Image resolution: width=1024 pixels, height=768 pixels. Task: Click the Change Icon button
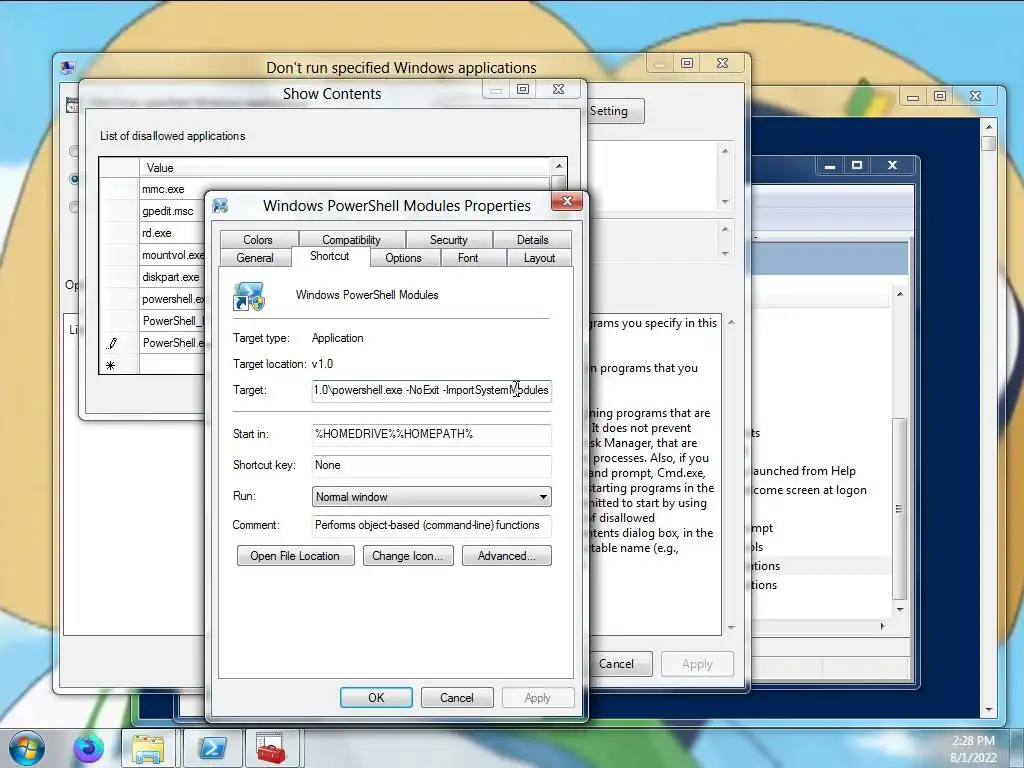point(408,556)
